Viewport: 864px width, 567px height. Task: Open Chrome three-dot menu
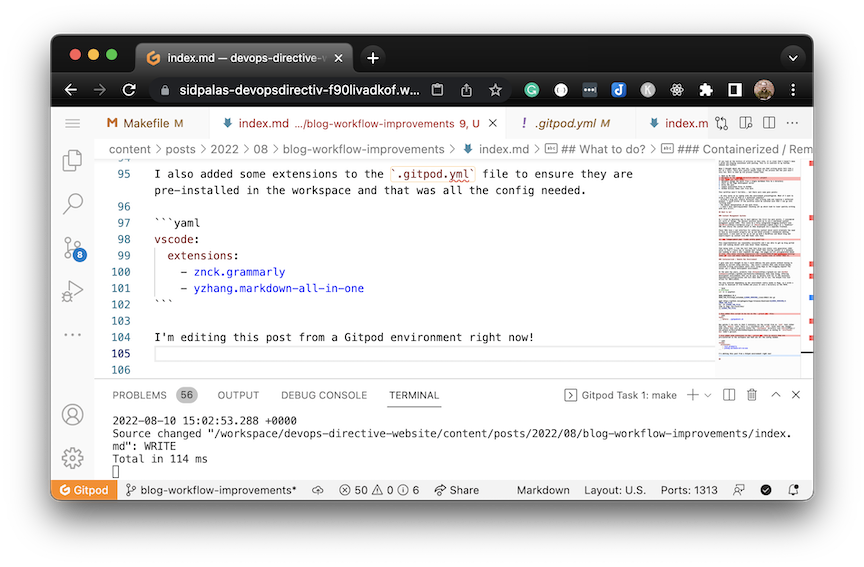(793, 90)
